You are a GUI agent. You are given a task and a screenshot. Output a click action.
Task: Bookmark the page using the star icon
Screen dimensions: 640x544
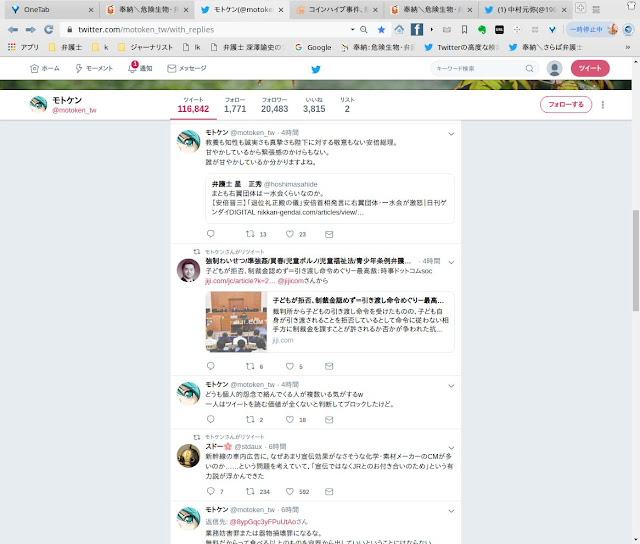381,29
